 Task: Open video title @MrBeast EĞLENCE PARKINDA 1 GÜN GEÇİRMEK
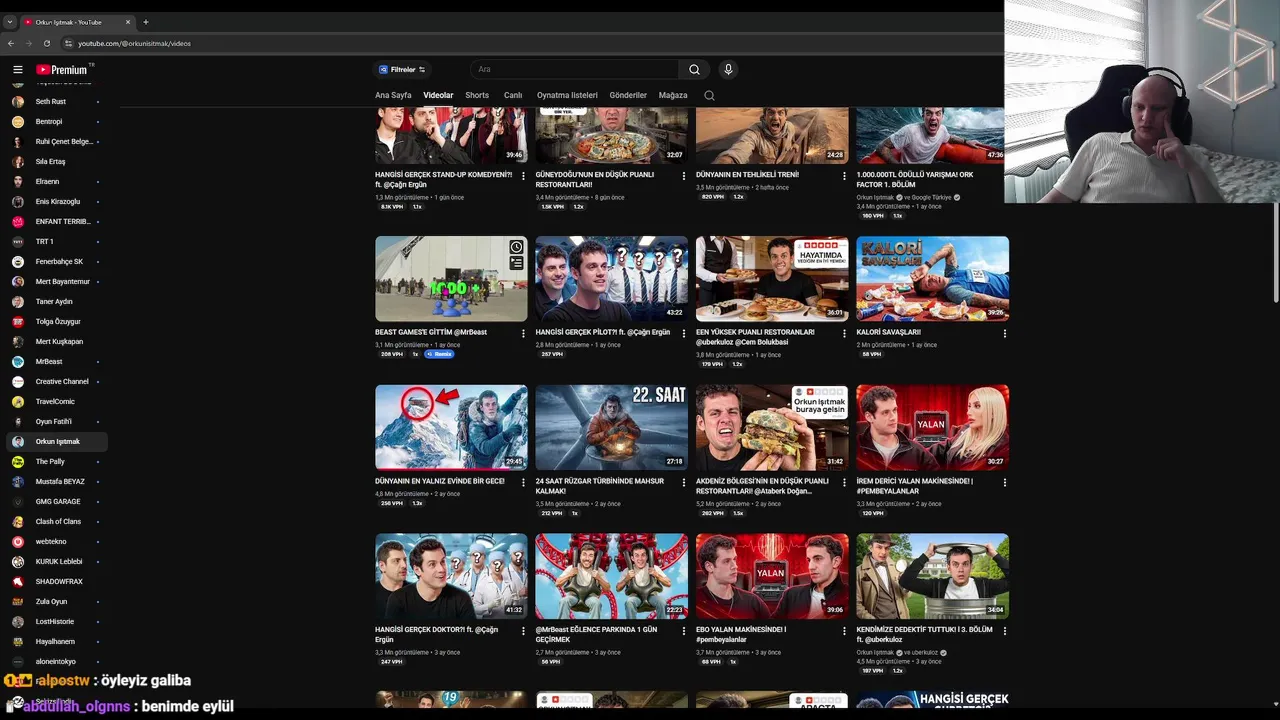(597, 634)
